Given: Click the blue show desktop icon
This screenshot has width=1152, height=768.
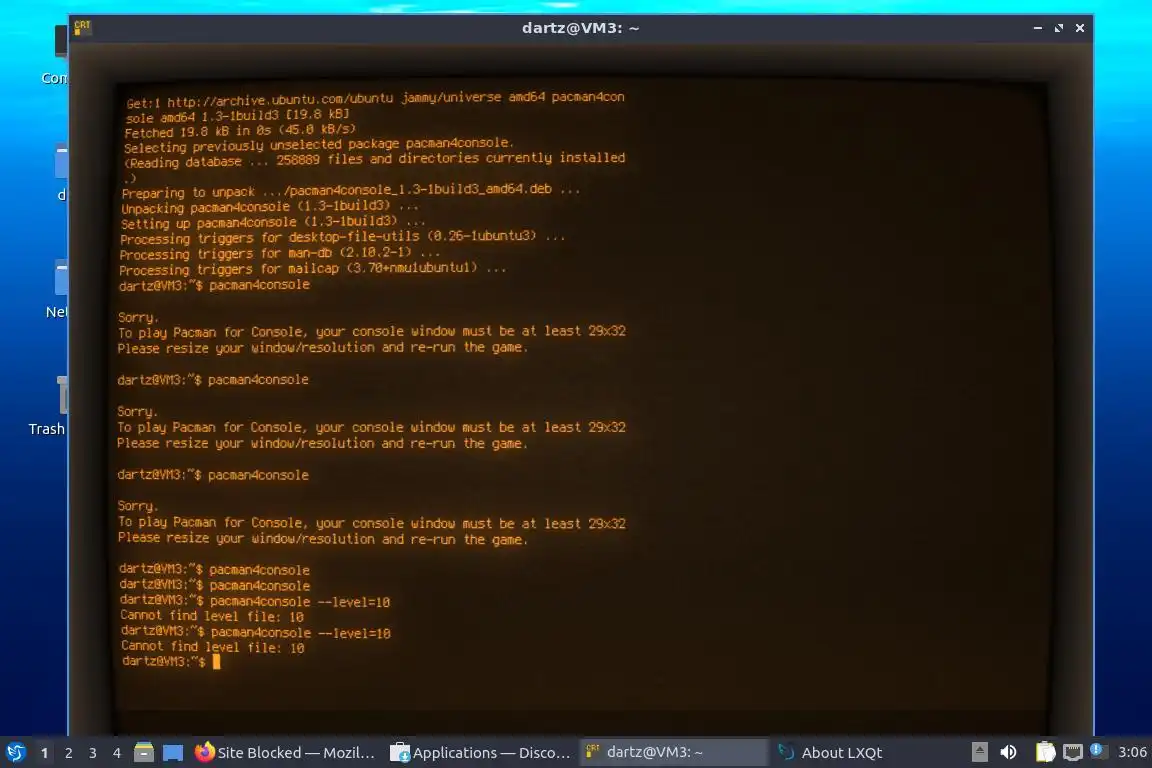Looking at the screenshot, I should click(173, 753).
